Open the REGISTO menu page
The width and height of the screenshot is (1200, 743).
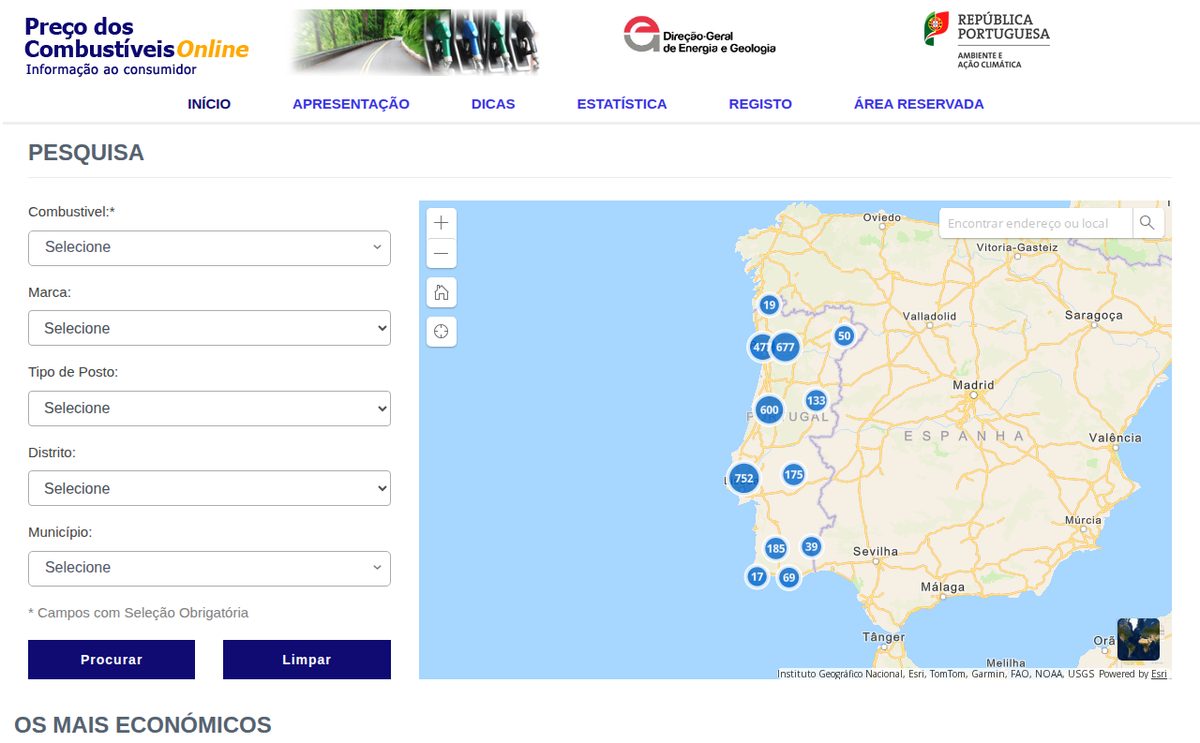760,104
